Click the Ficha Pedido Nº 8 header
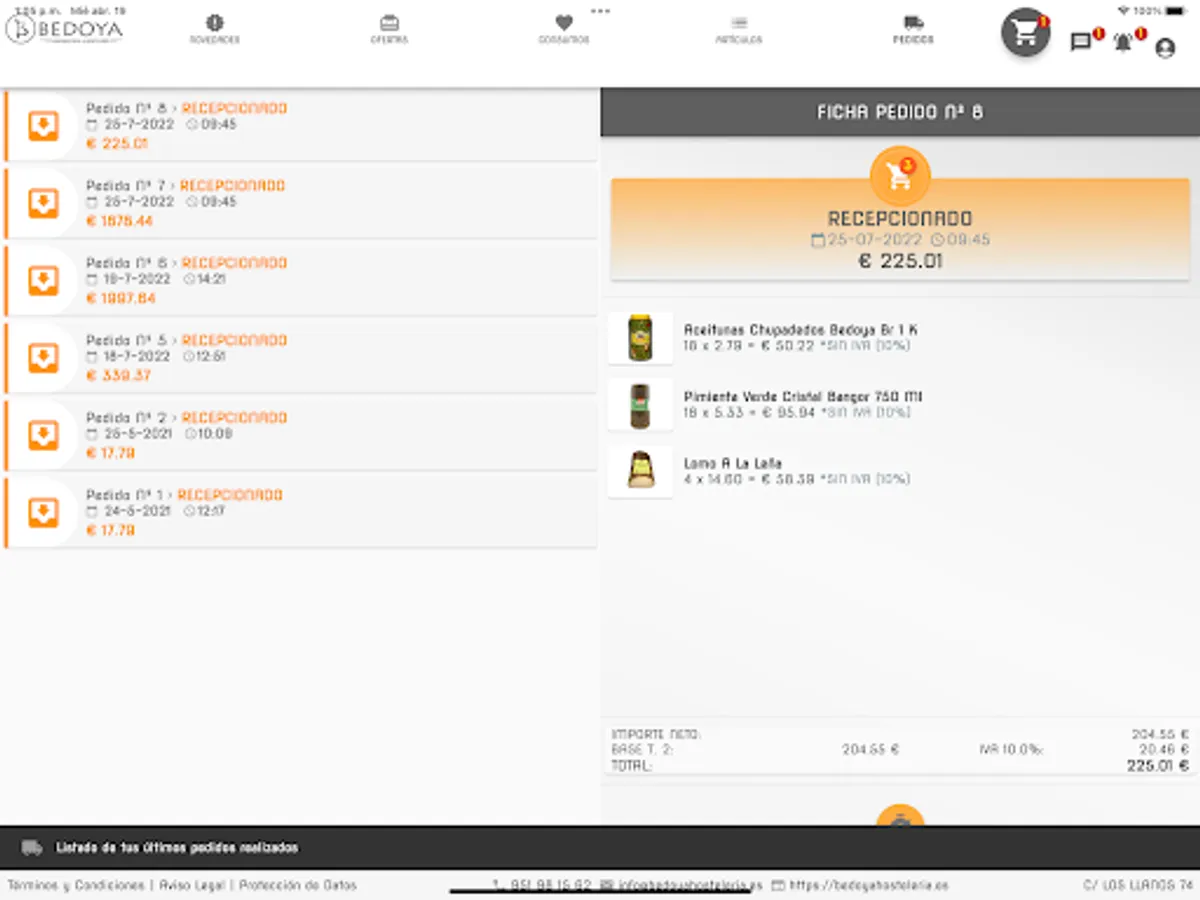This screenshot has height=900, width=1200. pos(900,112)
